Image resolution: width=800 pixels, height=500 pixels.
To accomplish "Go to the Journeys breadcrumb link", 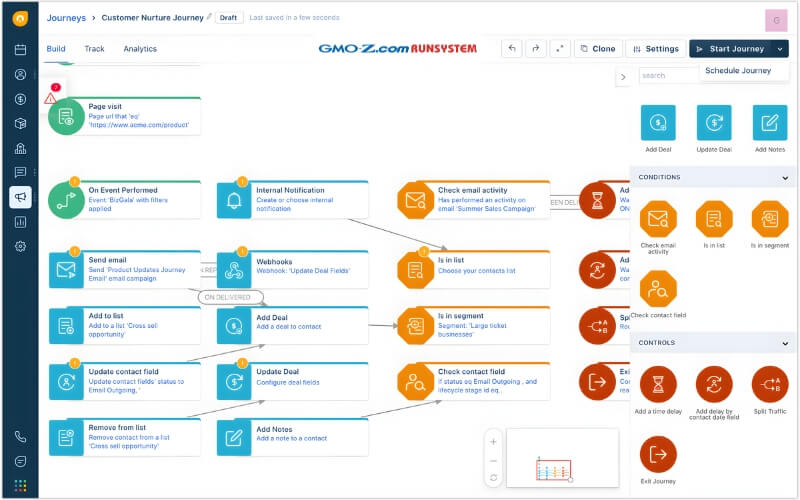I will 66,18.
